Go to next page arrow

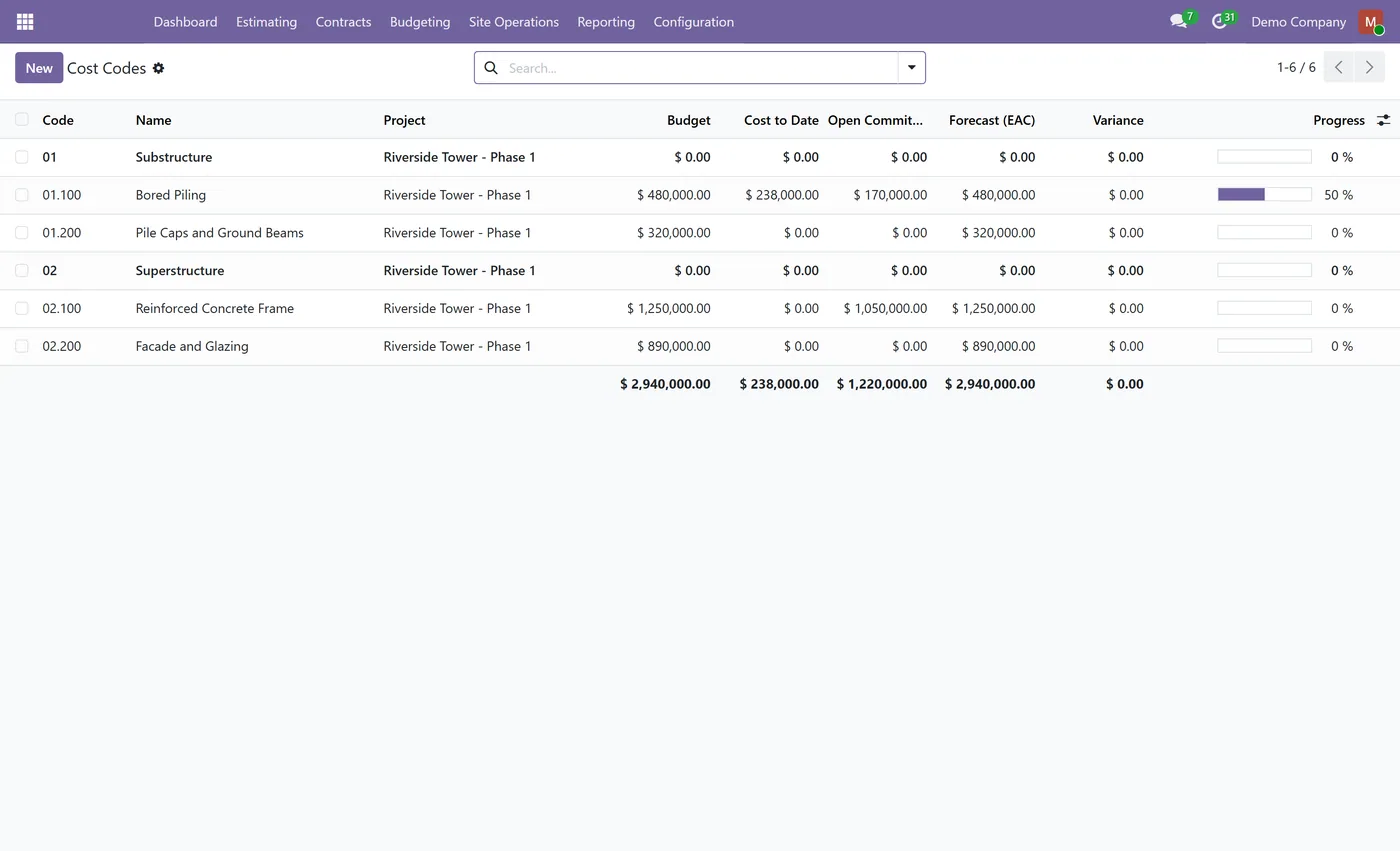[x=1369, y=68]
